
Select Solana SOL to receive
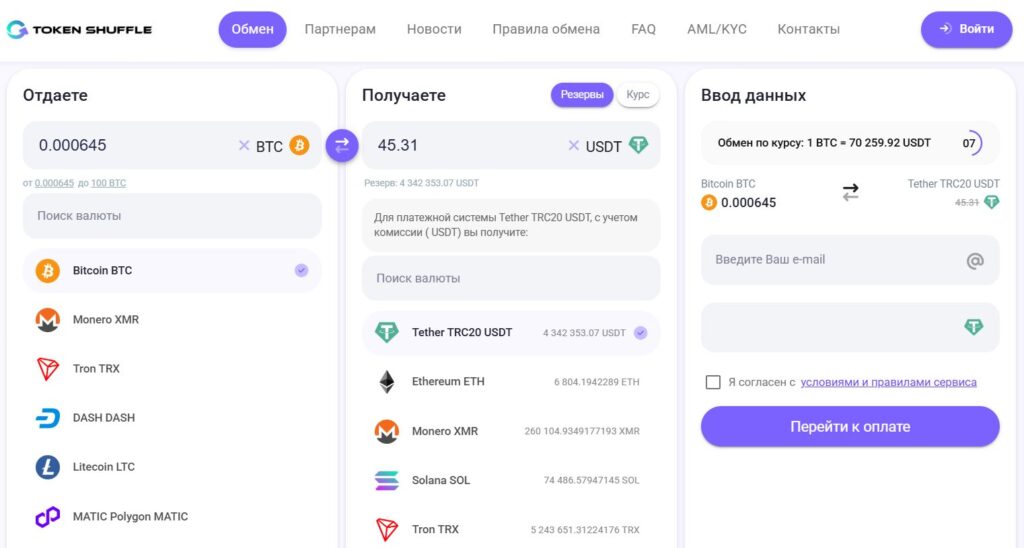440,480
